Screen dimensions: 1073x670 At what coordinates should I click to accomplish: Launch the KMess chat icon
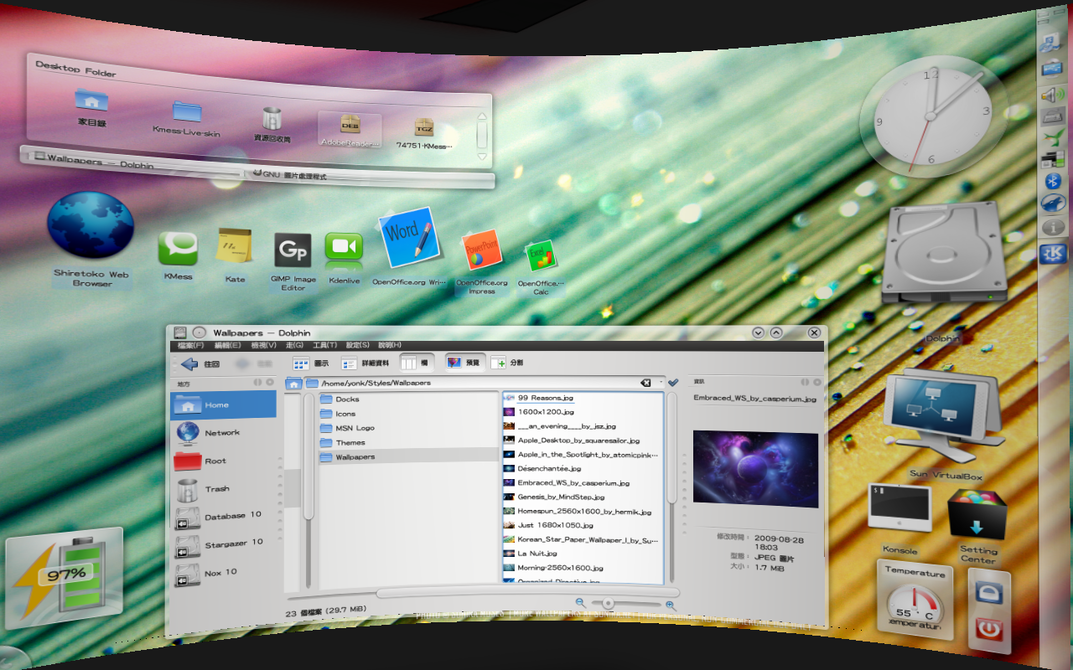[x=178, y=248]
